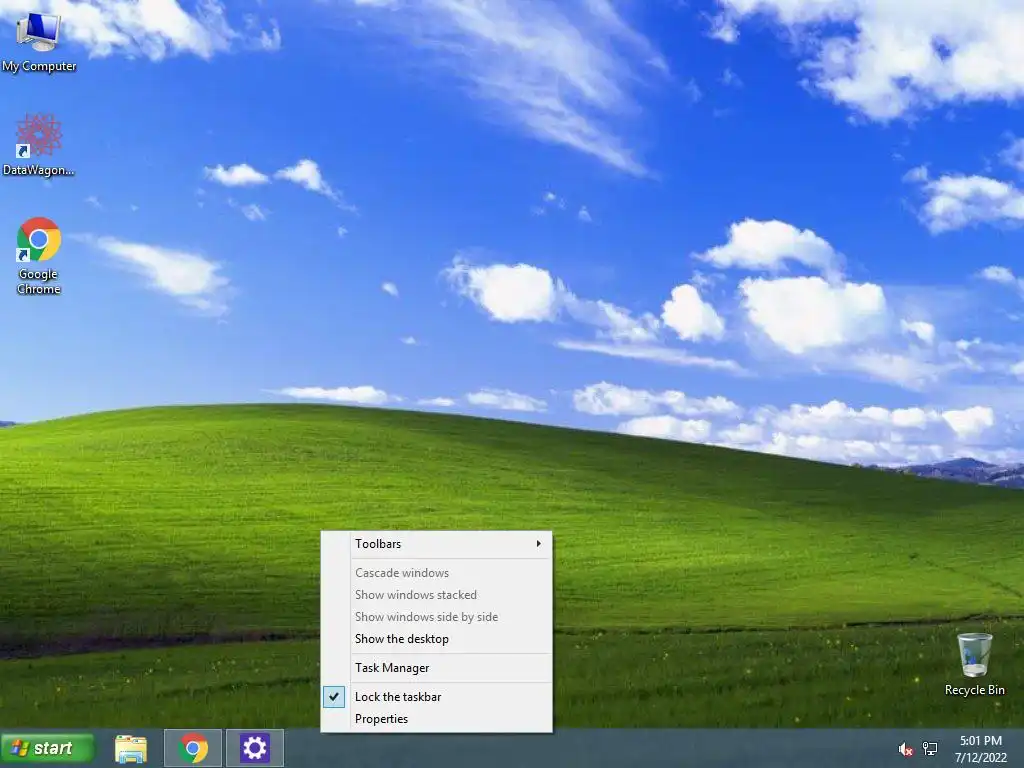Select the Recycle Bin icon
Image resolution: width=1024 pixels, height=768 pixels.
pyautogui.click(x=974, y=664)
